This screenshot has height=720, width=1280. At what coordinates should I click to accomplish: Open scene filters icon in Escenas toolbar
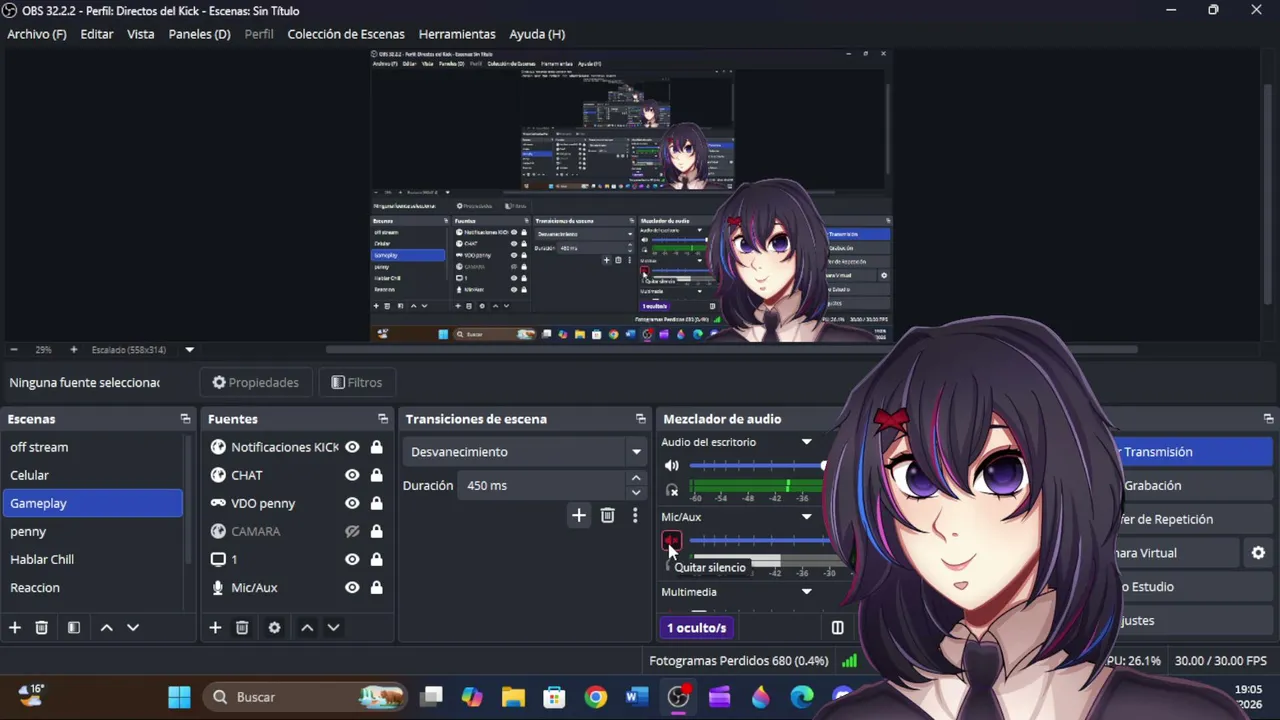[73, 628]
